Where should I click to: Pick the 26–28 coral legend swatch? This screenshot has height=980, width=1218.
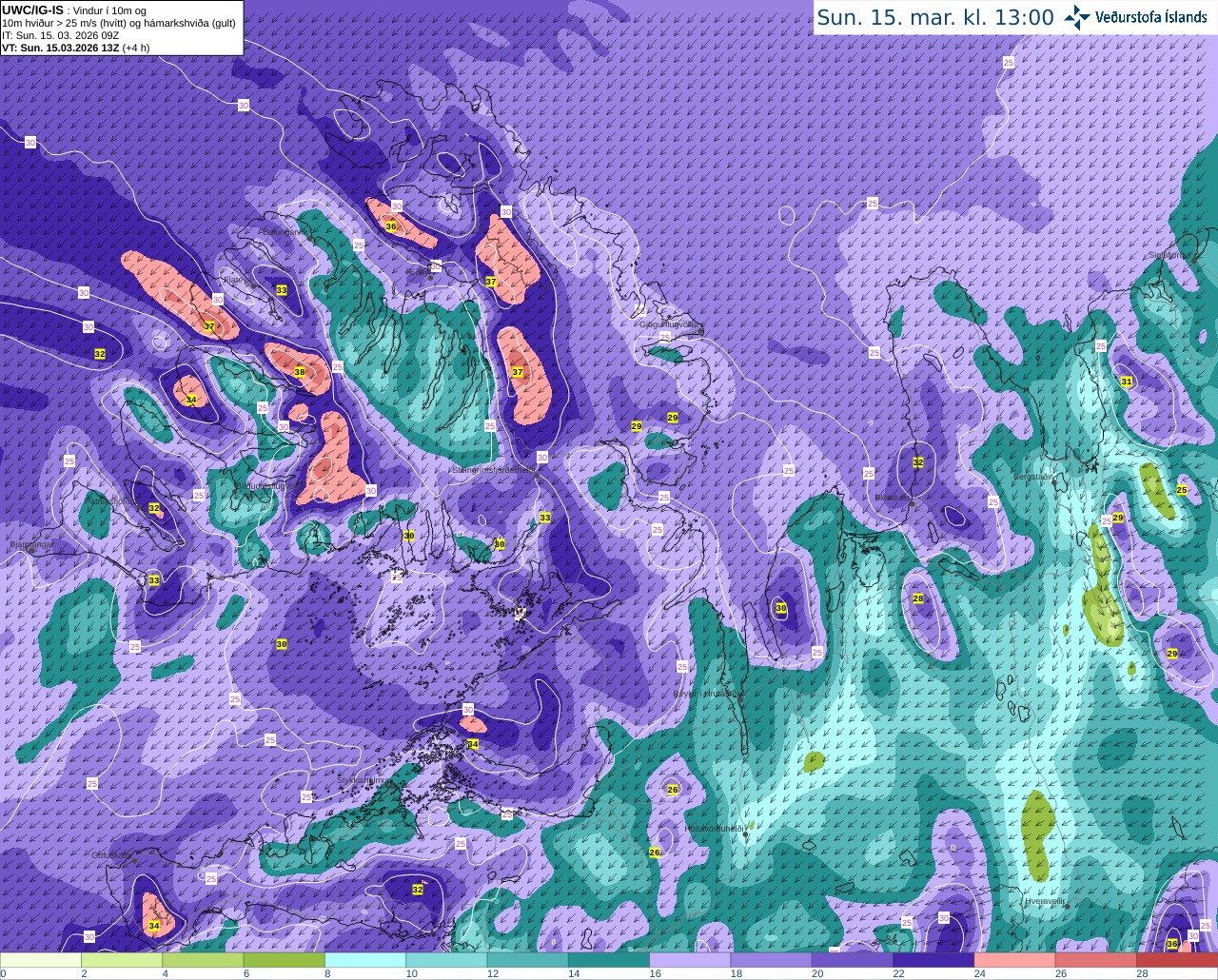[1094, 960]
